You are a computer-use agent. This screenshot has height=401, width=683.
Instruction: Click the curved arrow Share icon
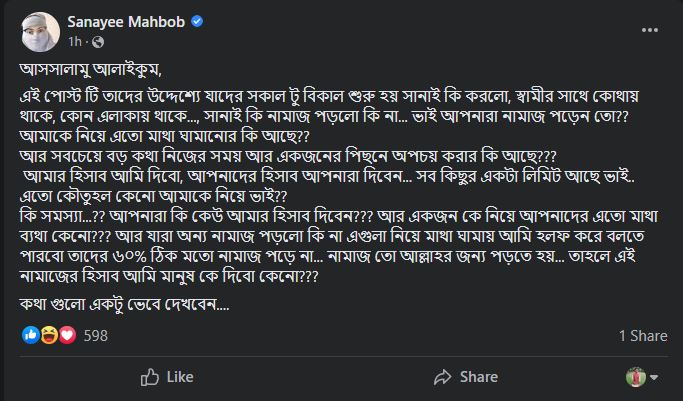443,377
